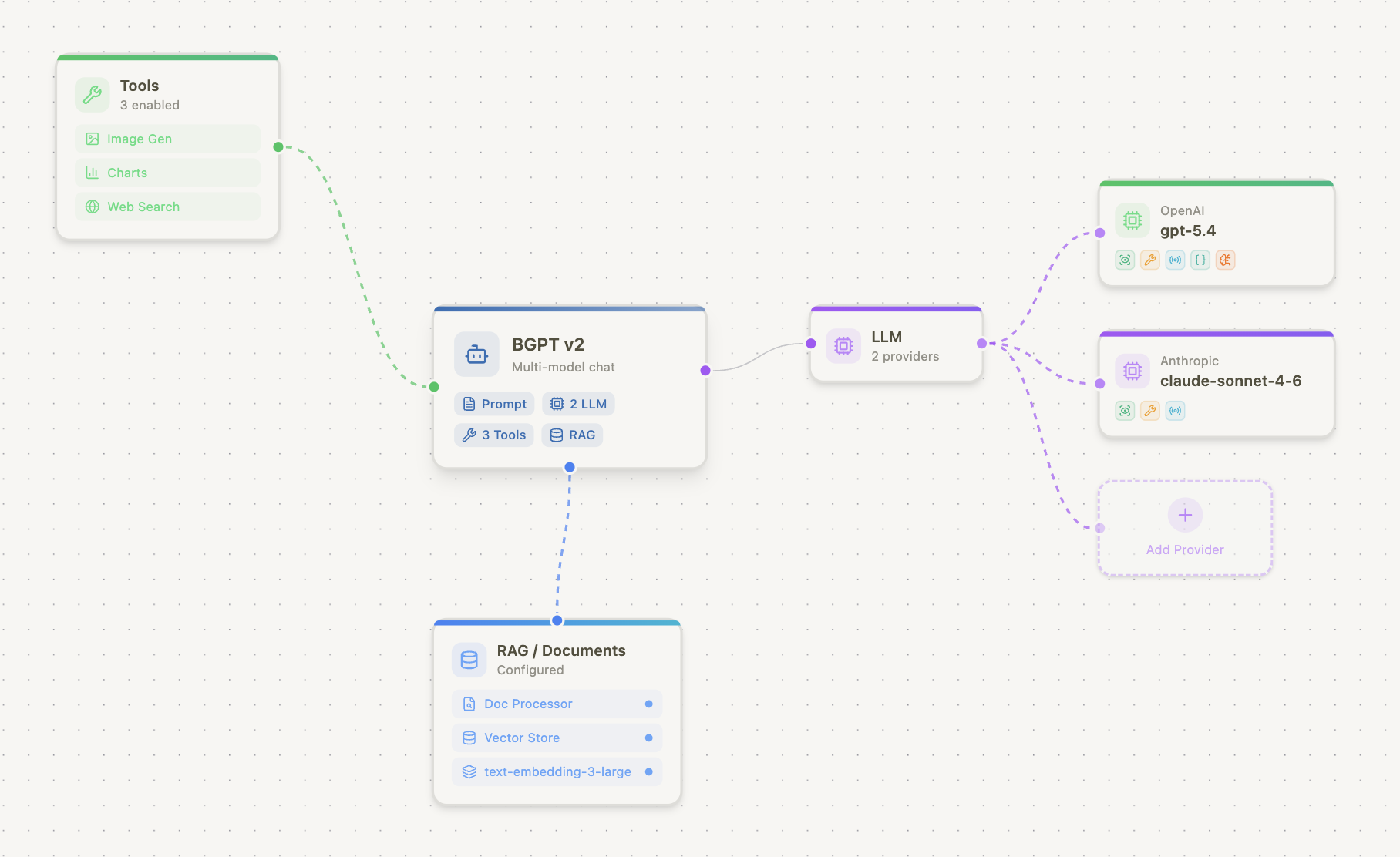Click the Vector Store status dot
Screen dimensions: 1400x857
point(649,738)
